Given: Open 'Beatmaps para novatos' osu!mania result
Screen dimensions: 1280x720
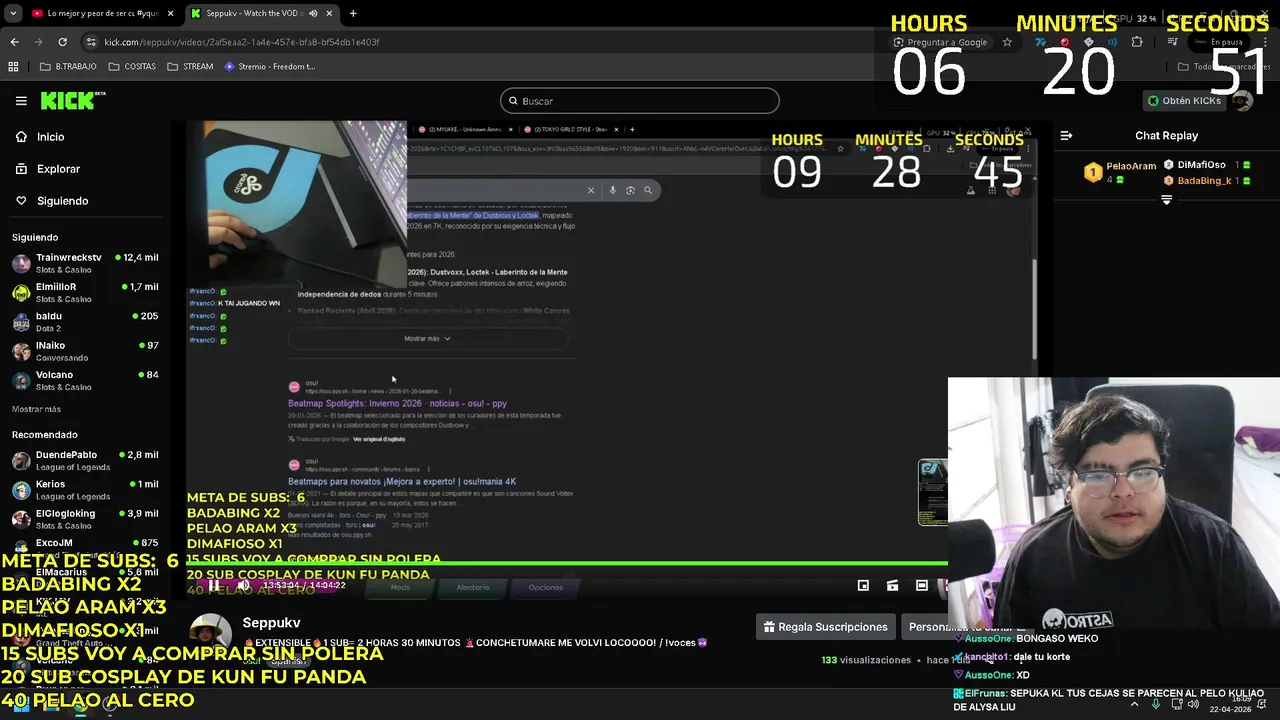Looking at the screenshot, I should [402, 482].
